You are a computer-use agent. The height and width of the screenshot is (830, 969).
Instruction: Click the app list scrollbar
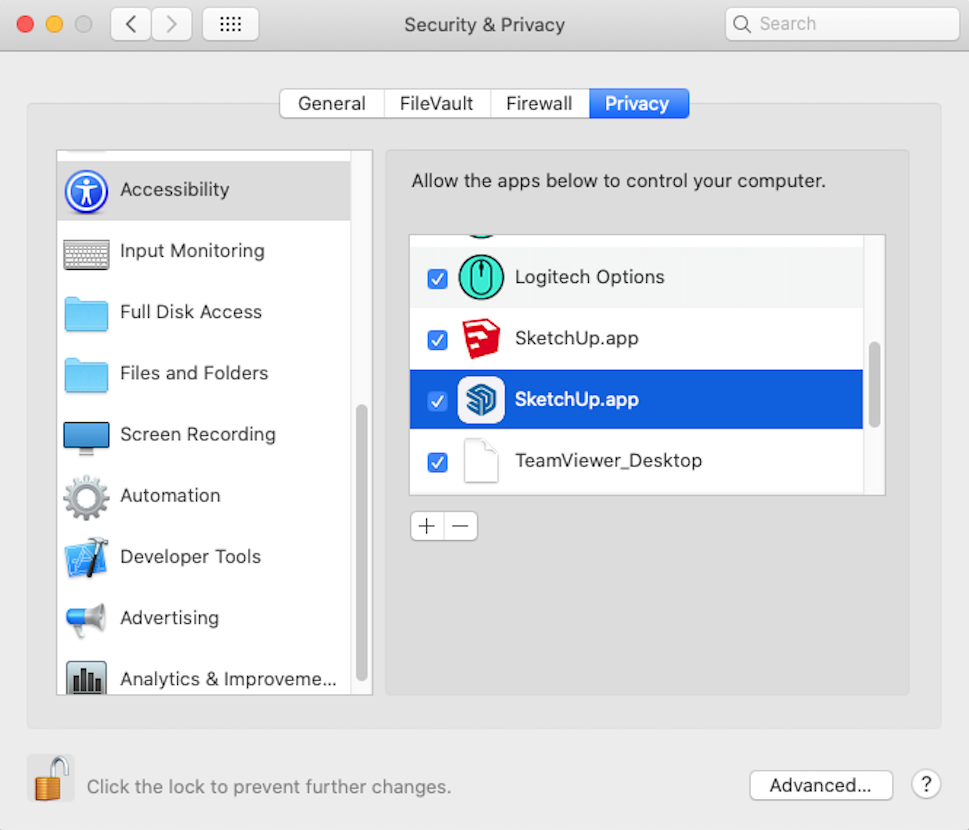pyautogui.click(x=874, y=385)
